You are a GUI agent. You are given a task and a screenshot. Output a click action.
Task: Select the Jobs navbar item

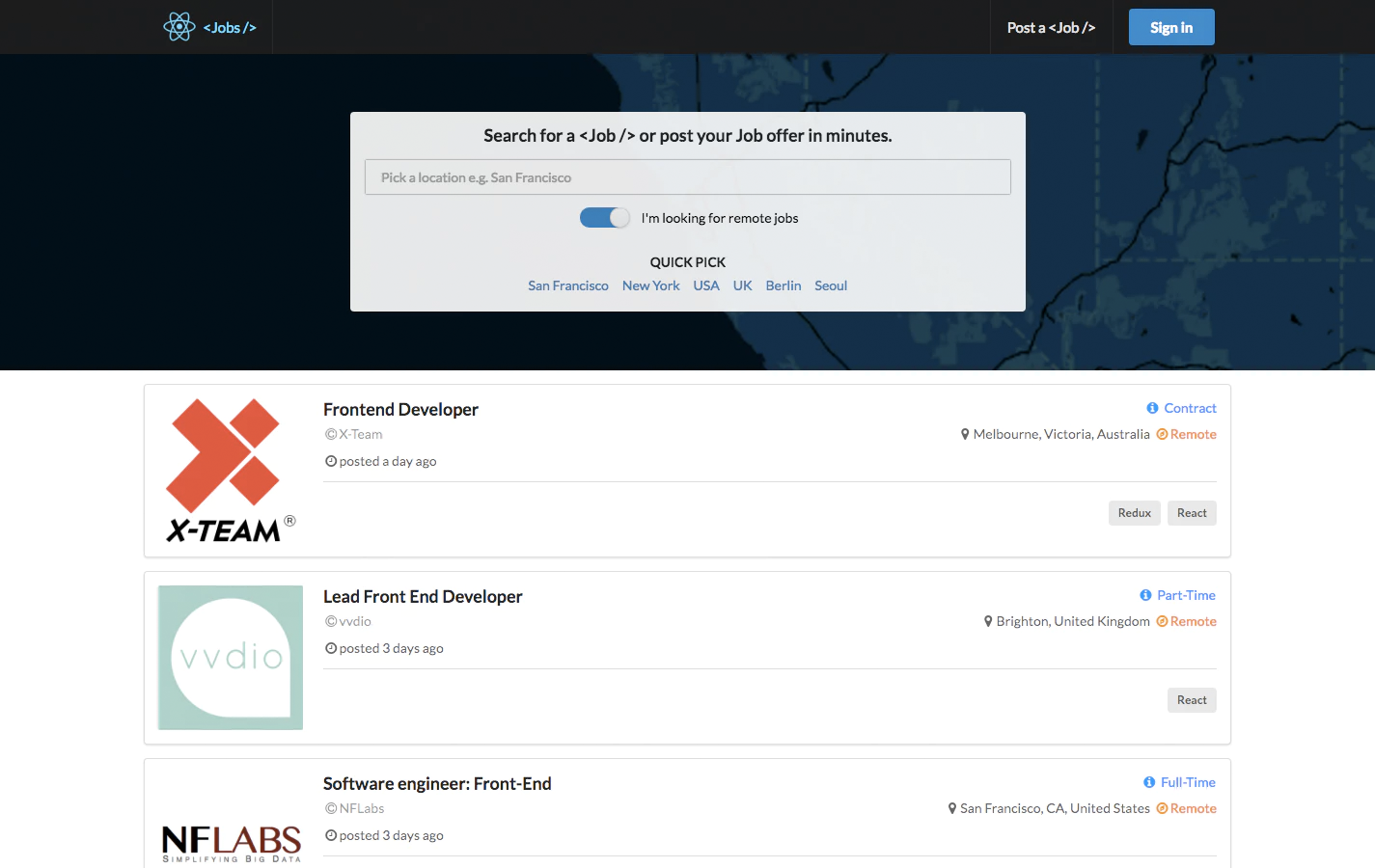[230, 26]
